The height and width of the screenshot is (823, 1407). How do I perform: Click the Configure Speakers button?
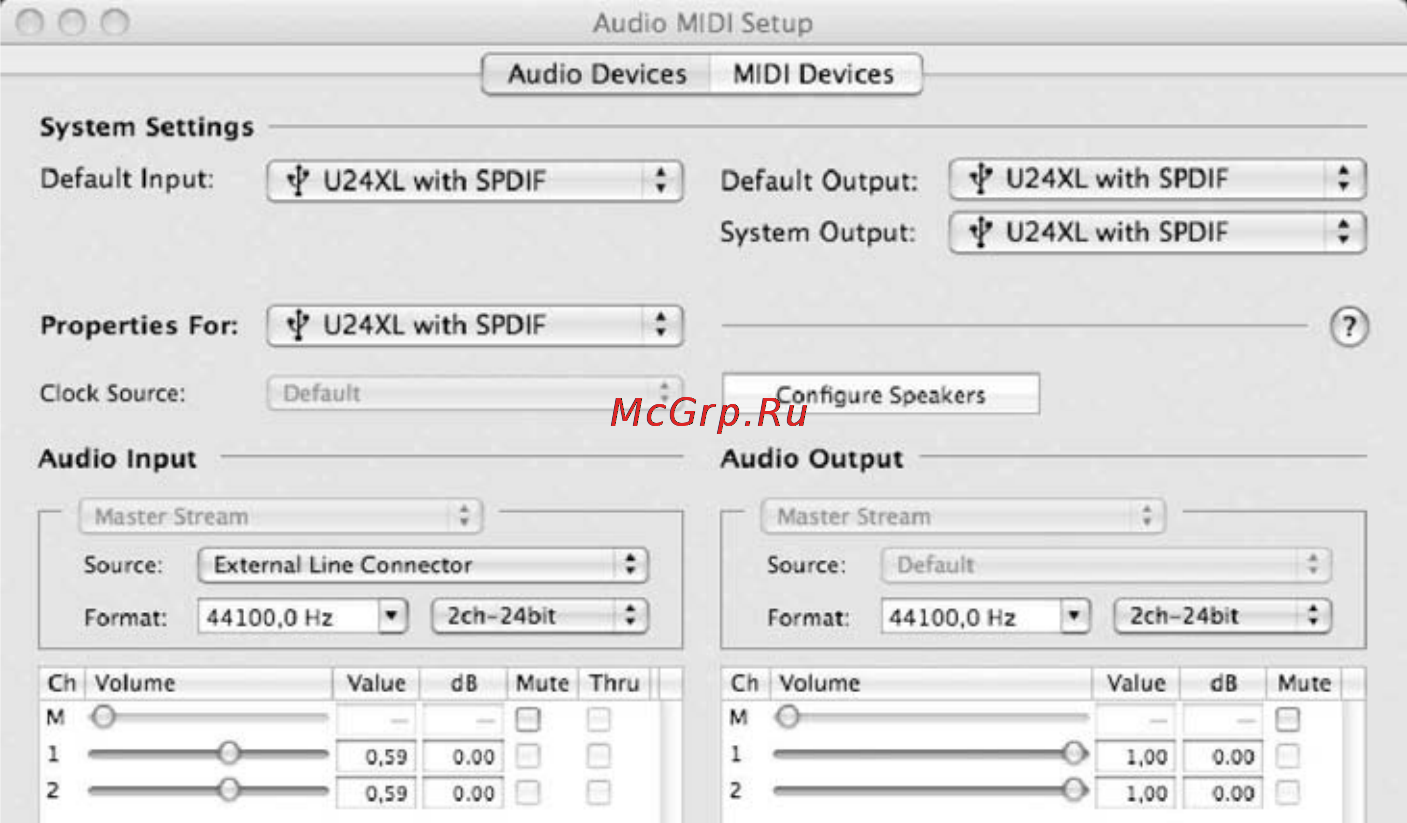(881, 395)
